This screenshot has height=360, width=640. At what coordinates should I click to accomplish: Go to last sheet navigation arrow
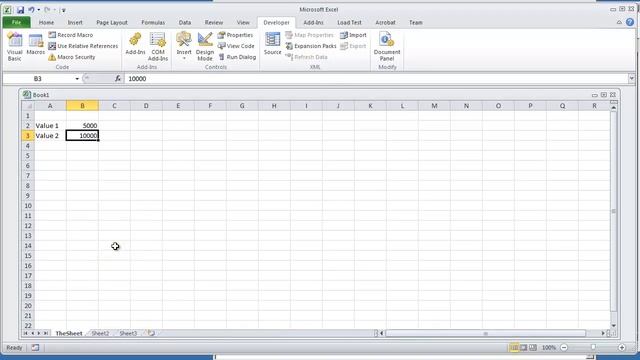(46, 333)
